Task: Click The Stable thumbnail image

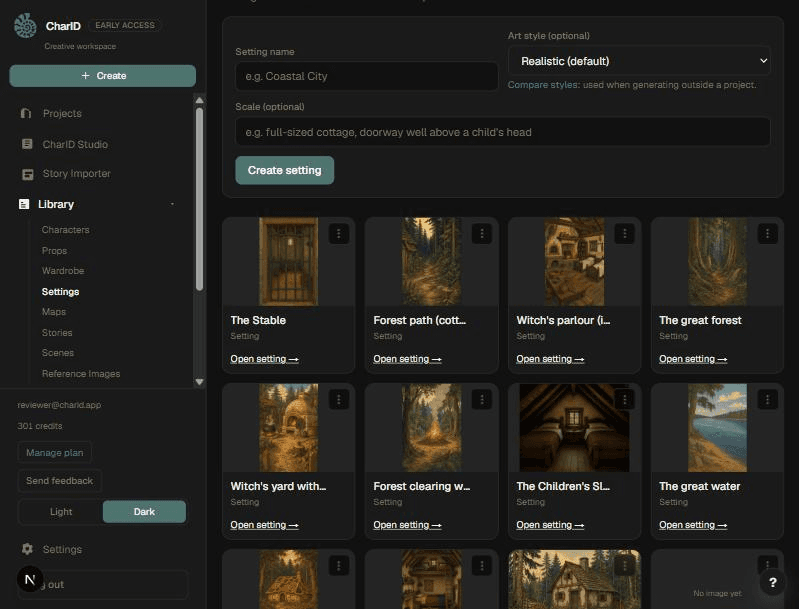Action: (288, 261)
